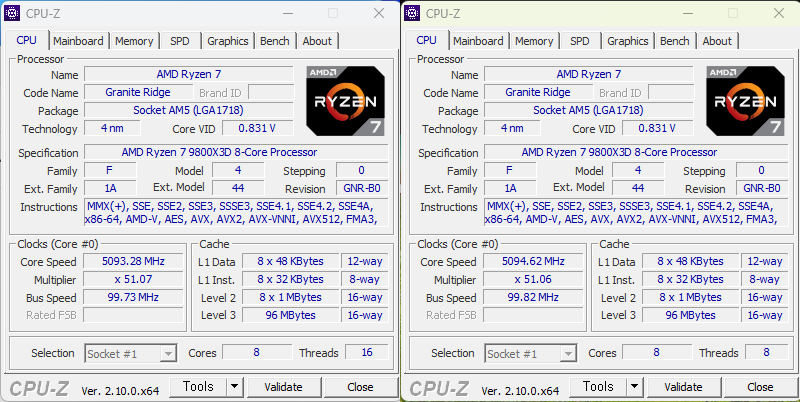Click Code Name Granite Ridge in left window
This screenshot has height=402, width=800.
click(138, 92)
